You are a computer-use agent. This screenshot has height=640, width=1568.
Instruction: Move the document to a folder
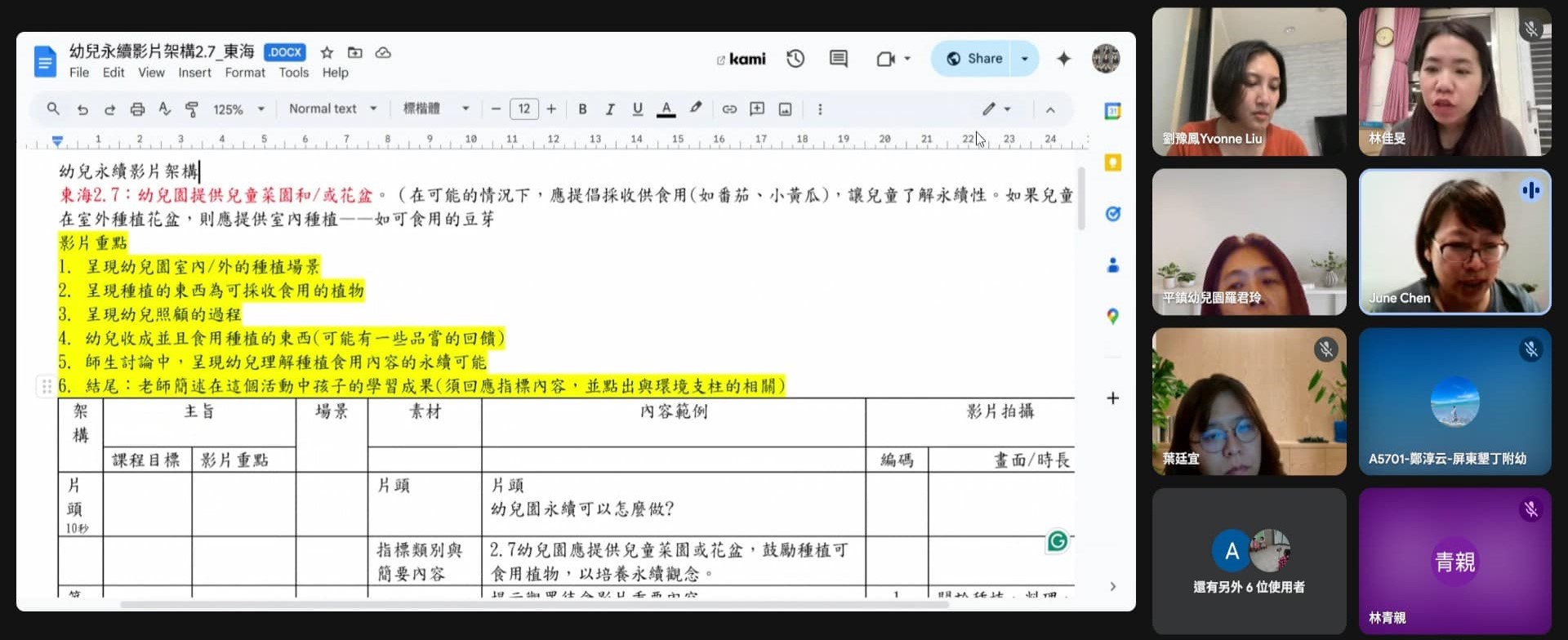tap(354, 52)
